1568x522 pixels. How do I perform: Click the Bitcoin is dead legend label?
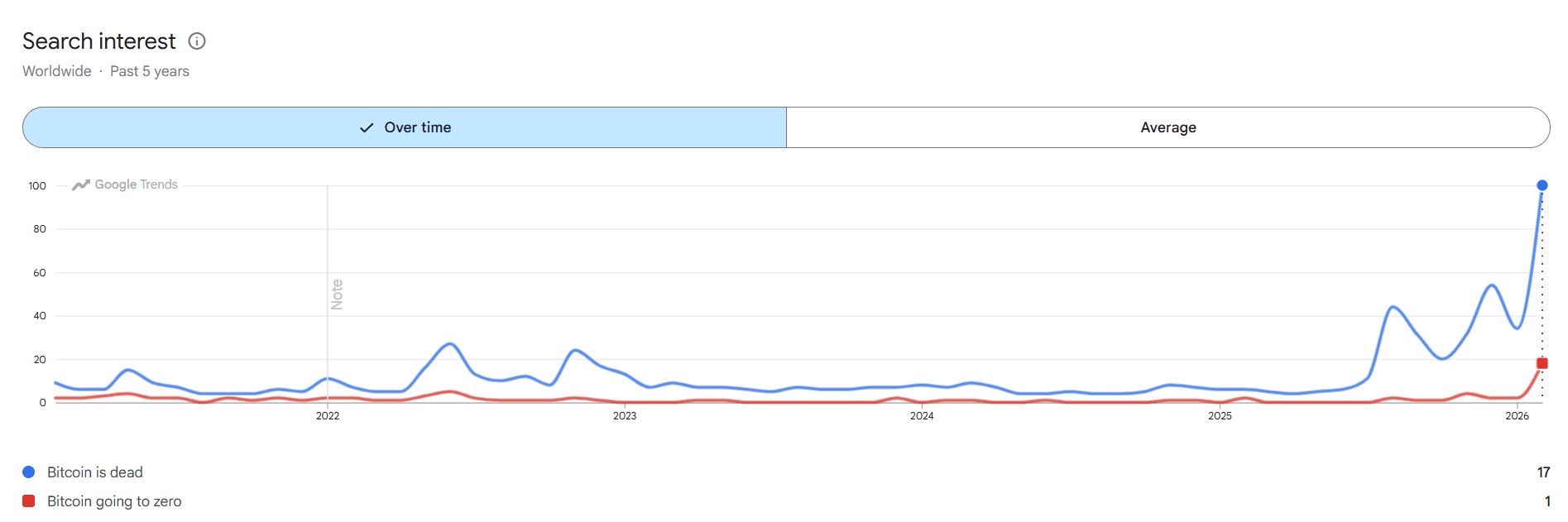[95, 472]
